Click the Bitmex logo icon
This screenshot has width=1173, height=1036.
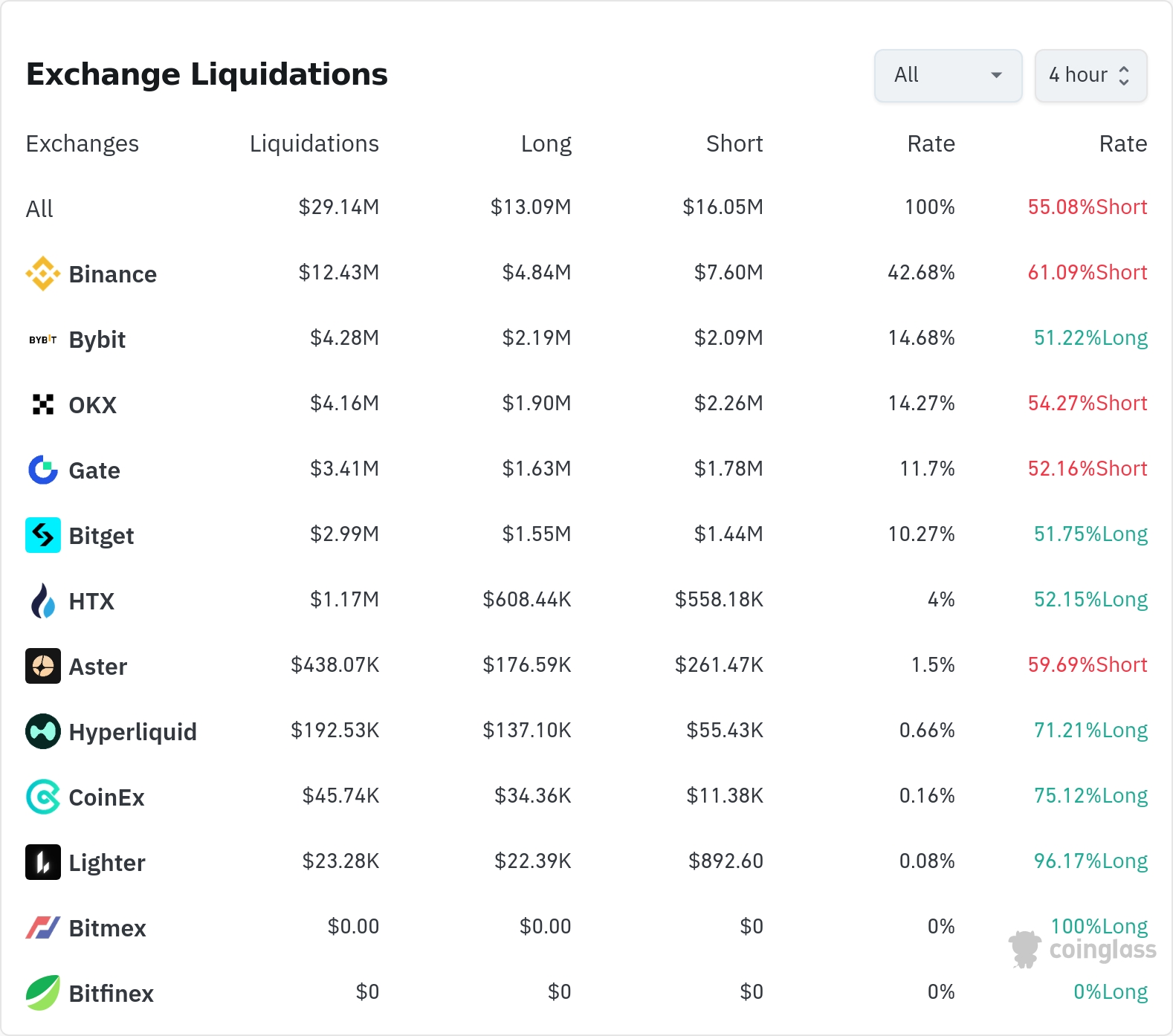[43, 927]
